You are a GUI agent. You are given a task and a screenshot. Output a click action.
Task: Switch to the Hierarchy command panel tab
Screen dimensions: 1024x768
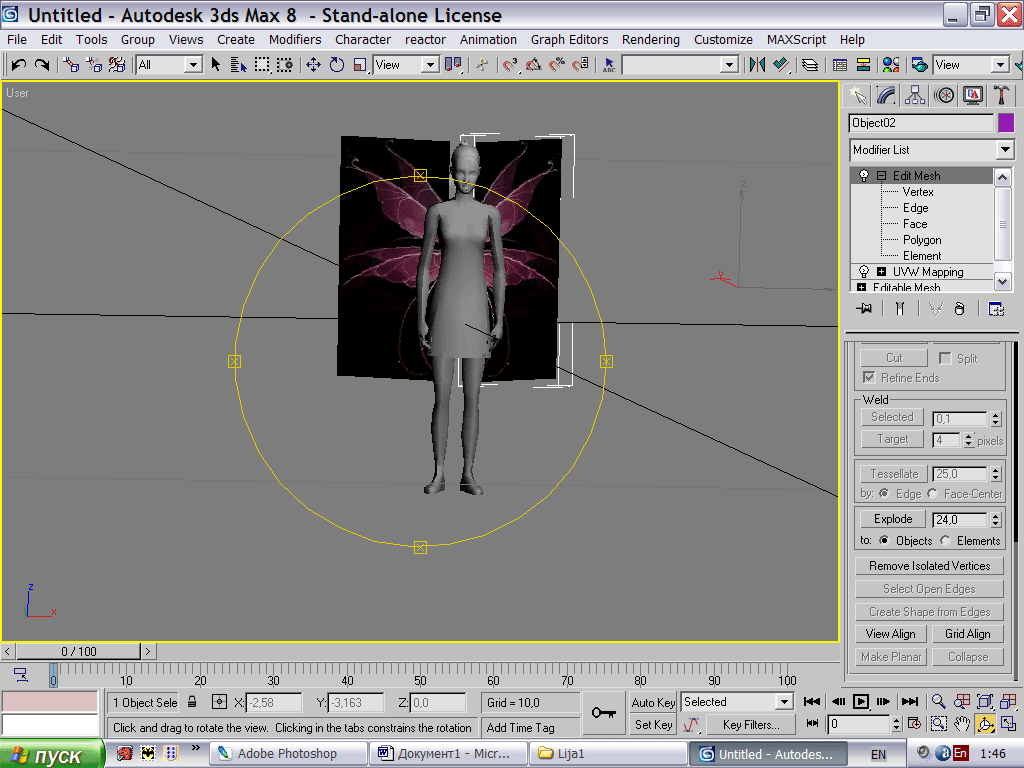pyautogui.click(x=915, y=95)
